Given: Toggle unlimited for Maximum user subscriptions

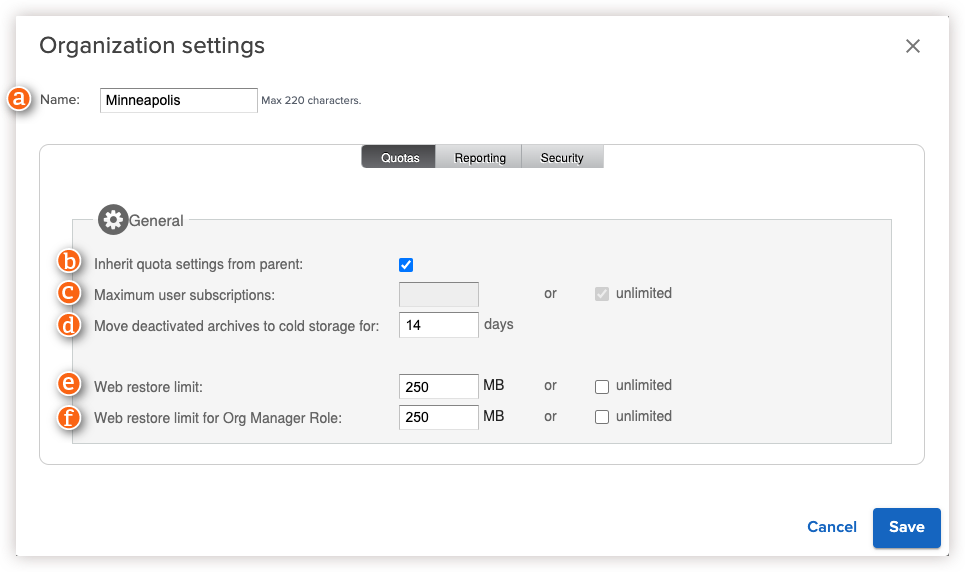Looking at the screenshot, I should coord(602,294).
